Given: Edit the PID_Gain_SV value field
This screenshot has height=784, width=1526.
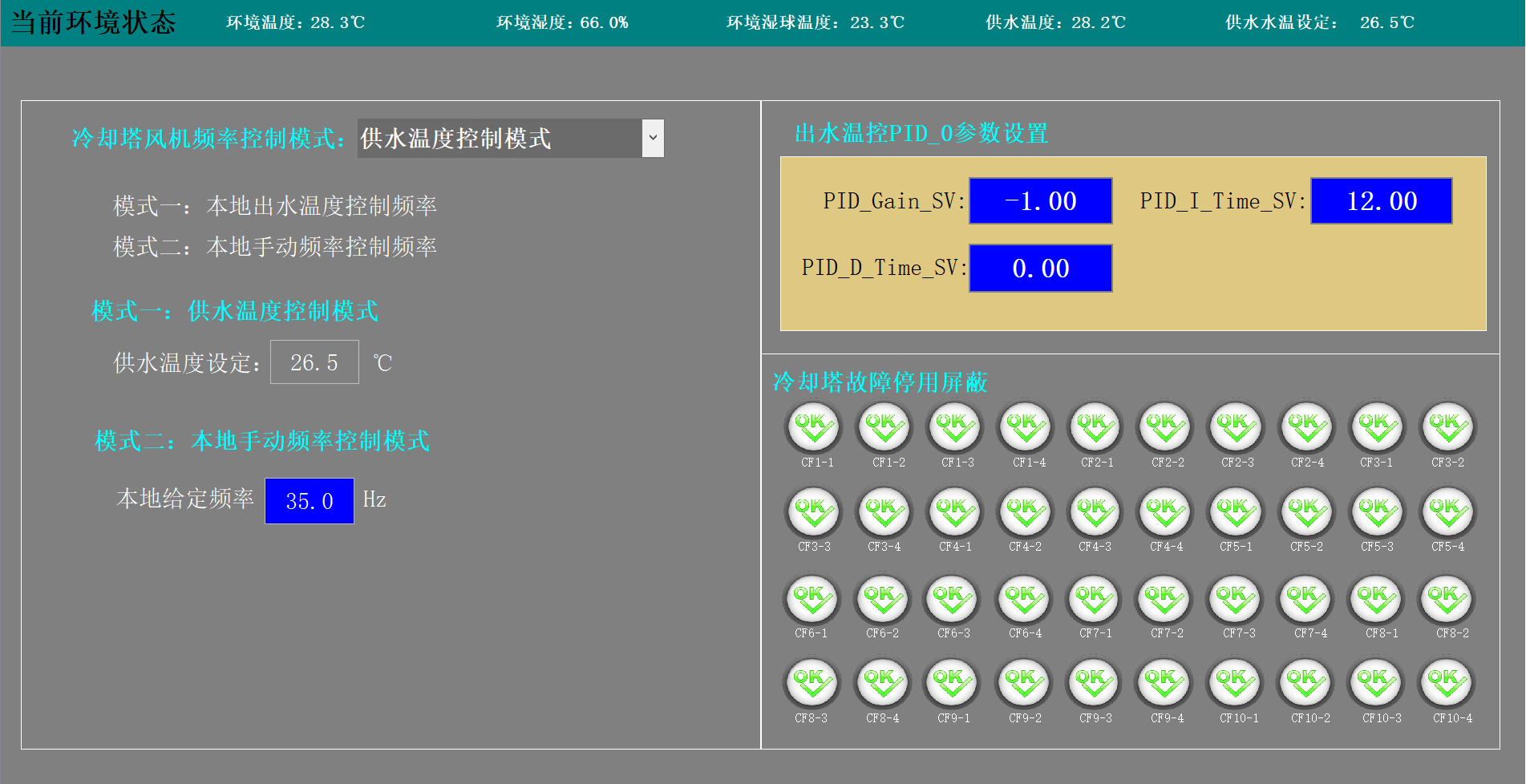Looking at the screenshot, I should [1040, 201].
